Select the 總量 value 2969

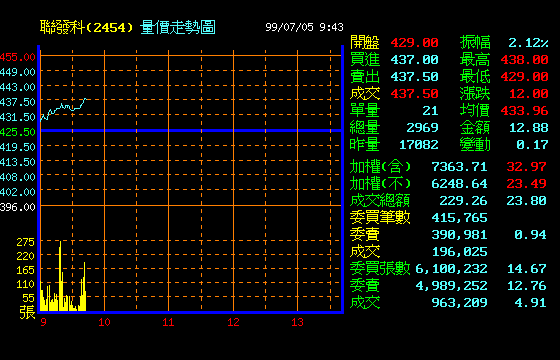point(422,128)
